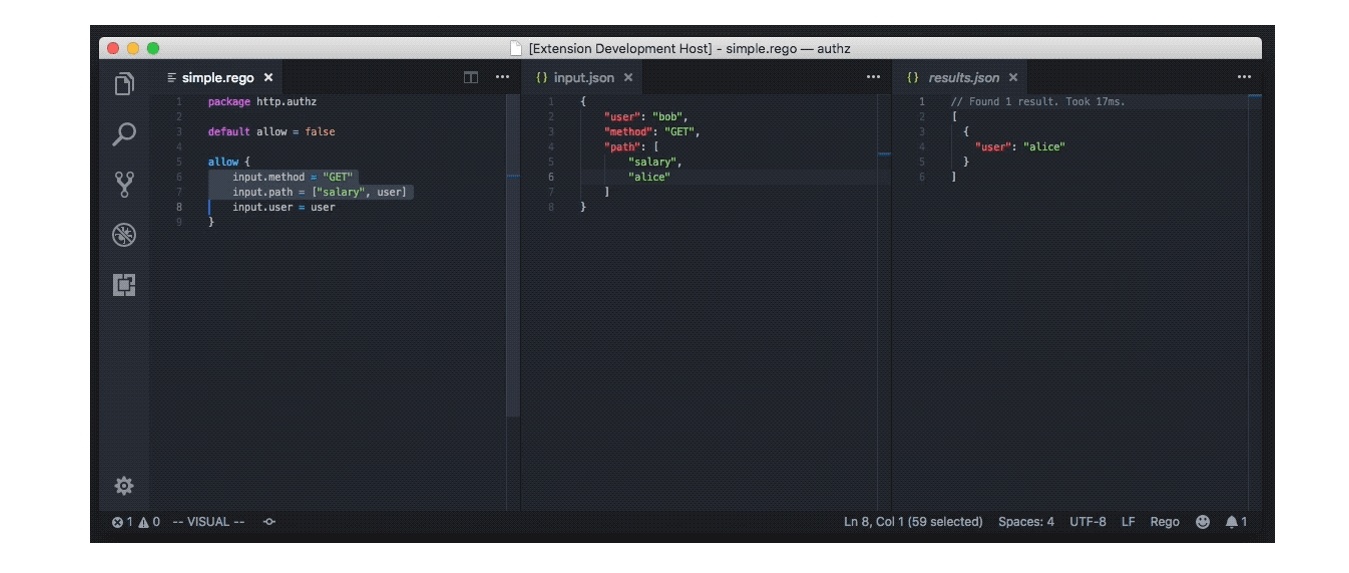This screenshot has height=573, width=1349.
Task: Click the document icon in the title bar
Action: [516, 48]
